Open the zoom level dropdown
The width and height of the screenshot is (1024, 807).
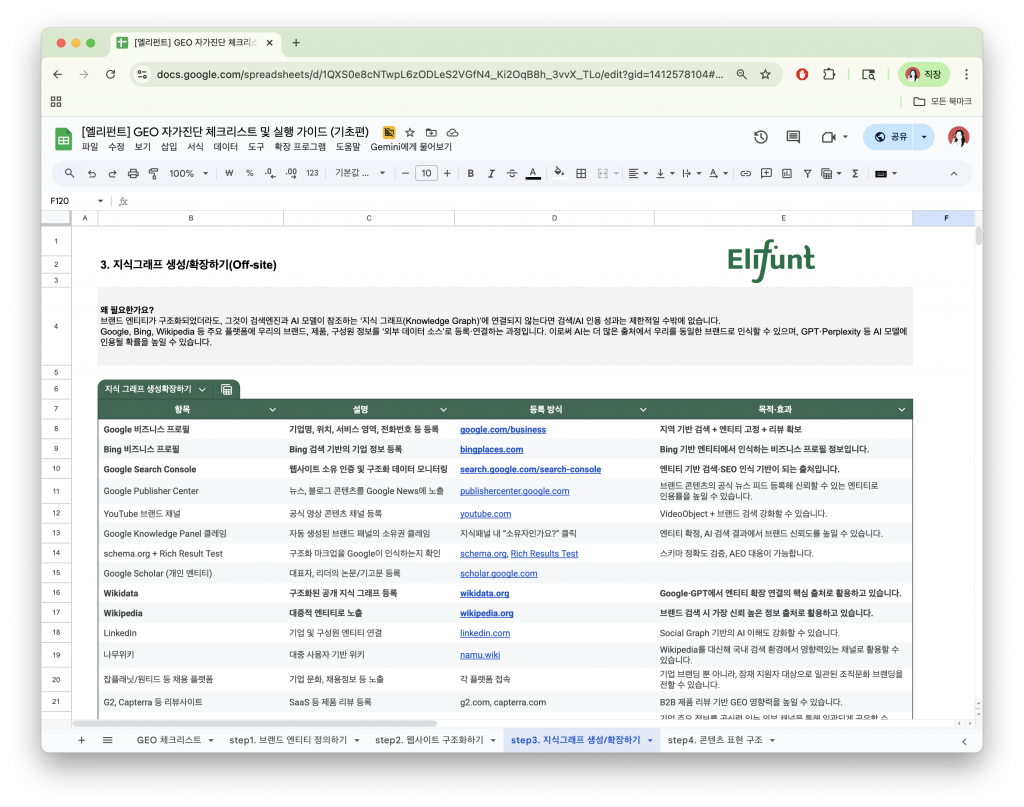click(189, 174)
